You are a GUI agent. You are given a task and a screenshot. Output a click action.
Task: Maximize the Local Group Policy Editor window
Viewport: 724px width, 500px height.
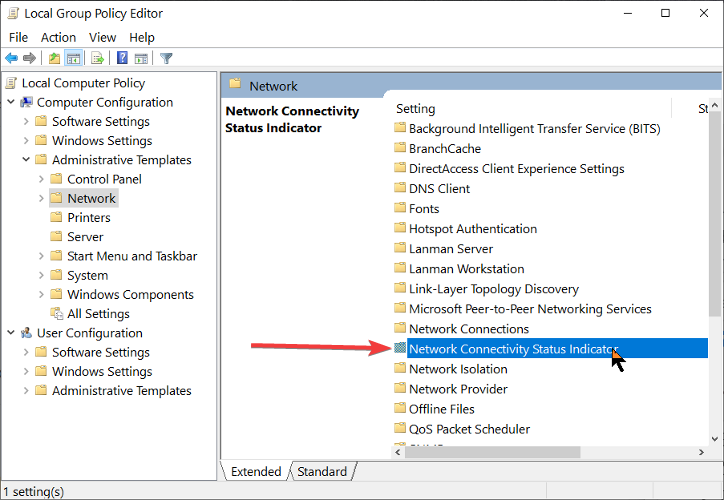665,13
